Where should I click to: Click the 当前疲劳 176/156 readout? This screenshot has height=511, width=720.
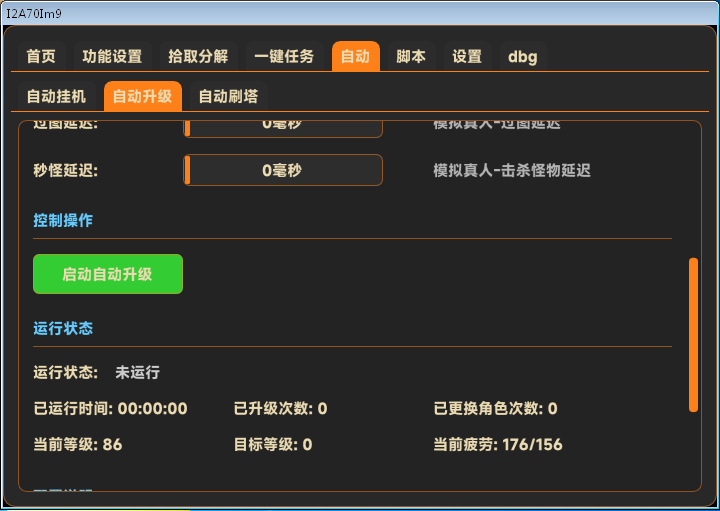tap(497, 445)
